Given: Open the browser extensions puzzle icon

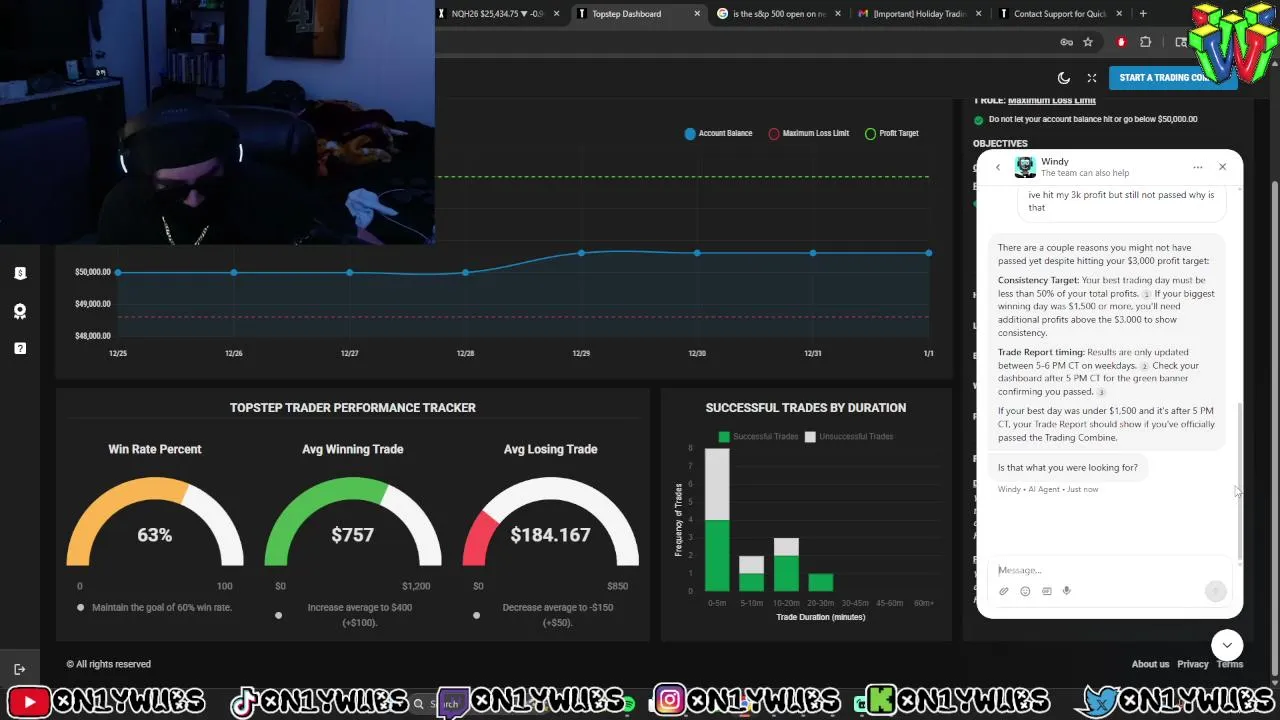Looking at the screenshot, I should (x=1146, y=42).
